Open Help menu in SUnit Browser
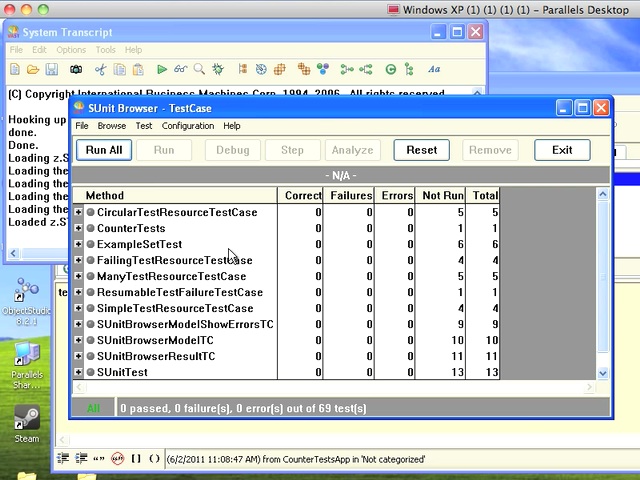 tap(231, 126)
